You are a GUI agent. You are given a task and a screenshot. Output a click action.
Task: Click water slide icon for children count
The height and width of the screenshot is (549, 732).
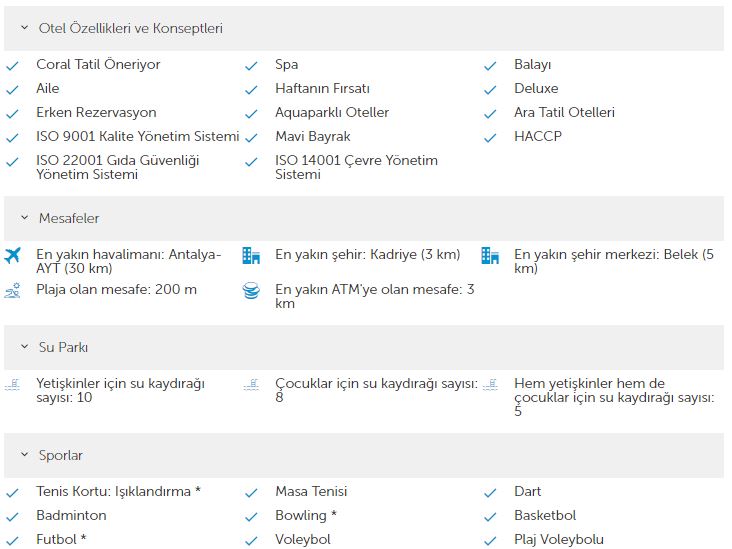point(251,385)
